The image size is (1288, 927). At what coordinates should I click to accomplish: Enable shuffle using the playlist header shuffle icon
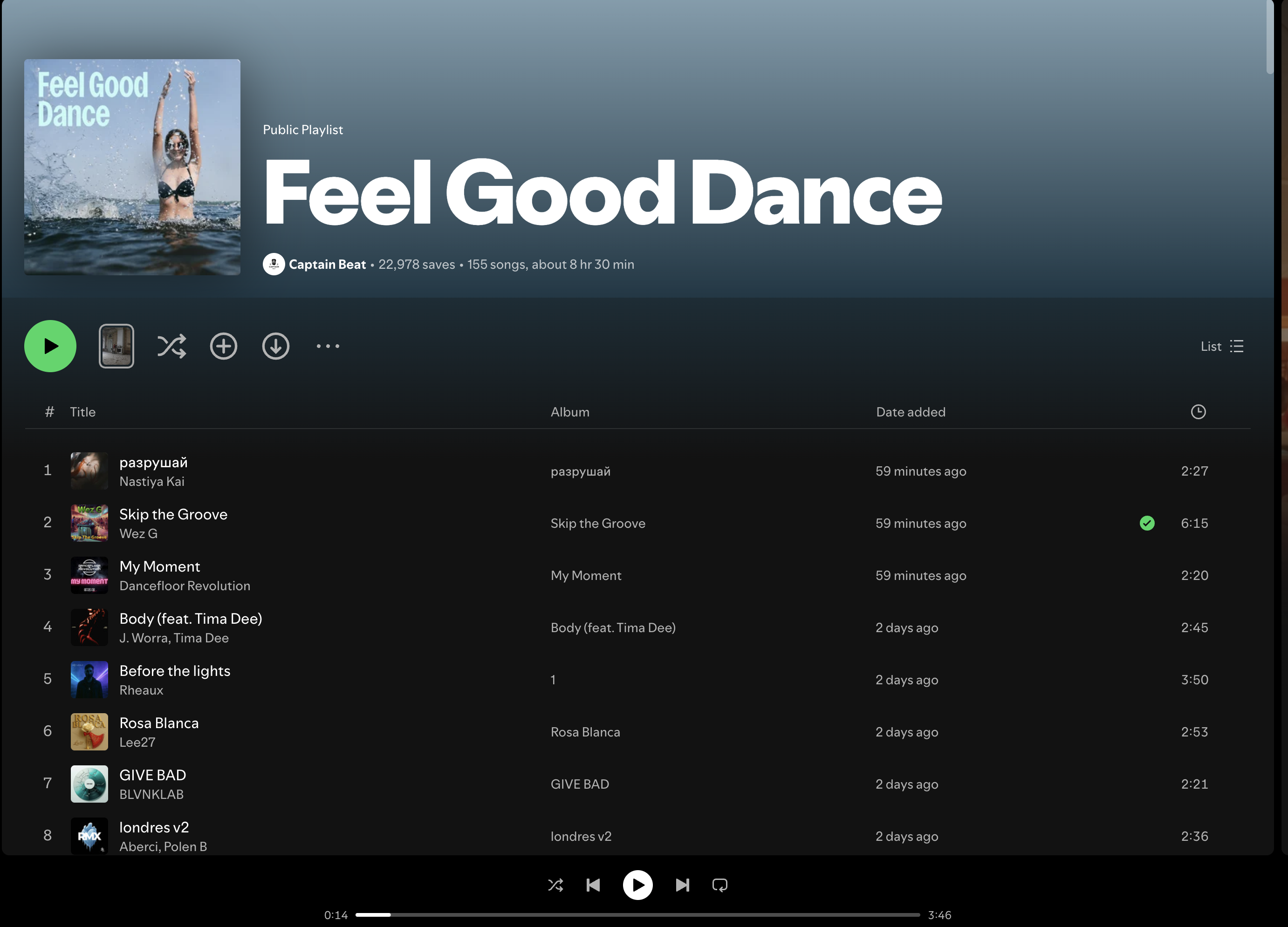[171, 346]
